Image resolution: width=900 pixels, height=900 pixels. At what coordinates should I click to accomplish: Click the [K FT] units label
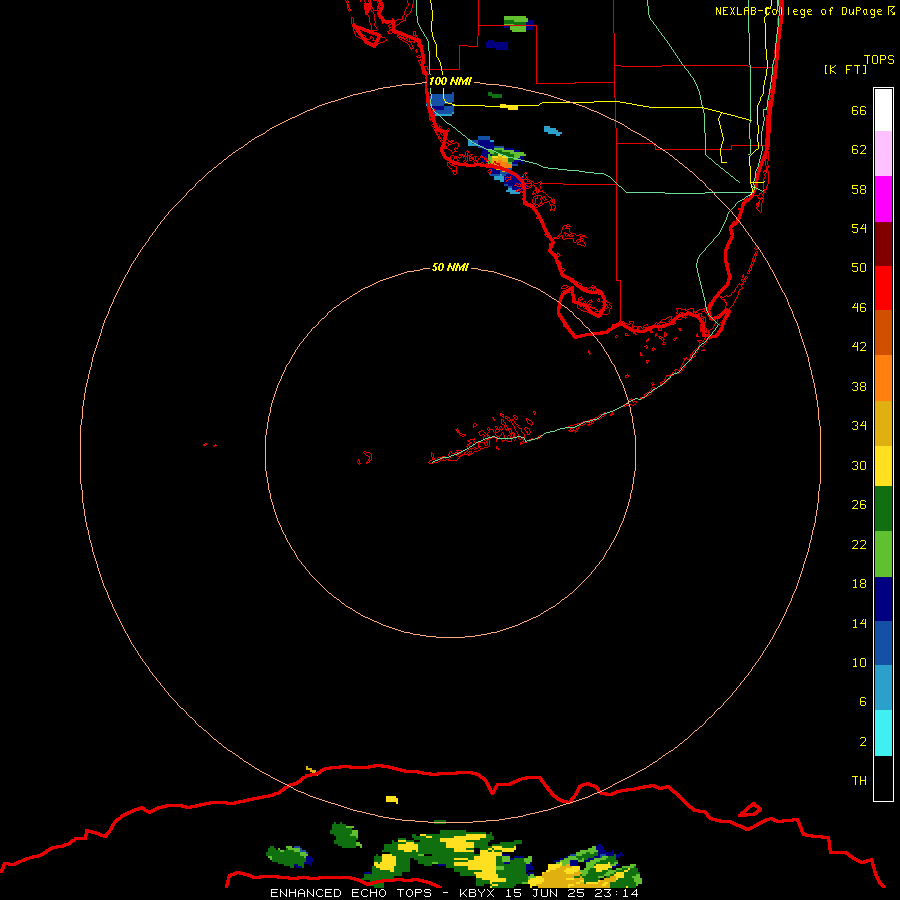[x=845, y=69]
